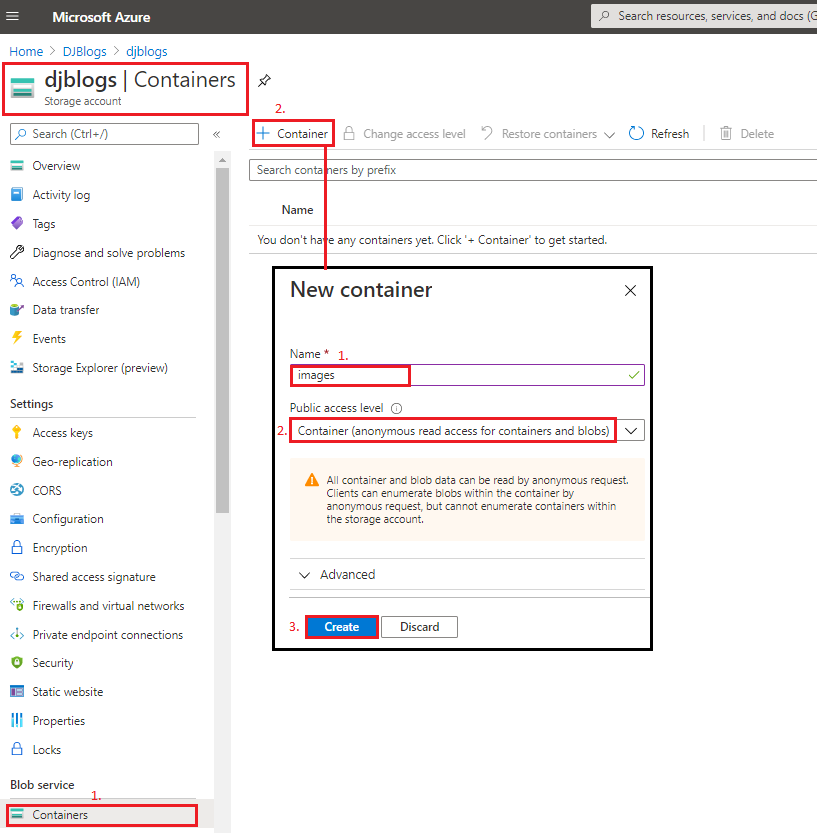This screenshot has height=833, width=817.
Task: Click the DJBlogs breadcrumb link
Action: point(84,52)
